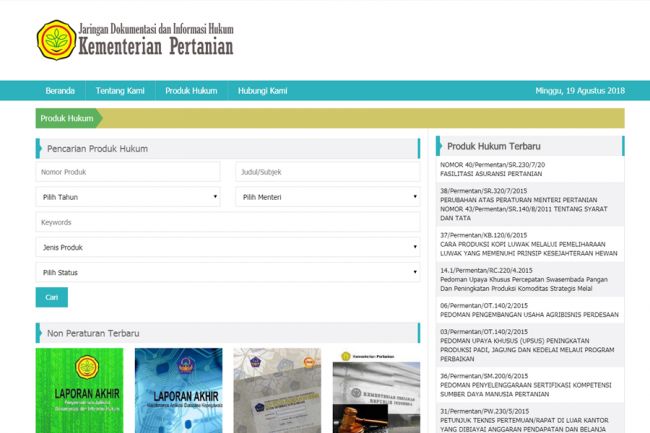Open the green Laporan Akhir thumbnail
Viewport: 650px width, 433px height.
click(79, 390)
